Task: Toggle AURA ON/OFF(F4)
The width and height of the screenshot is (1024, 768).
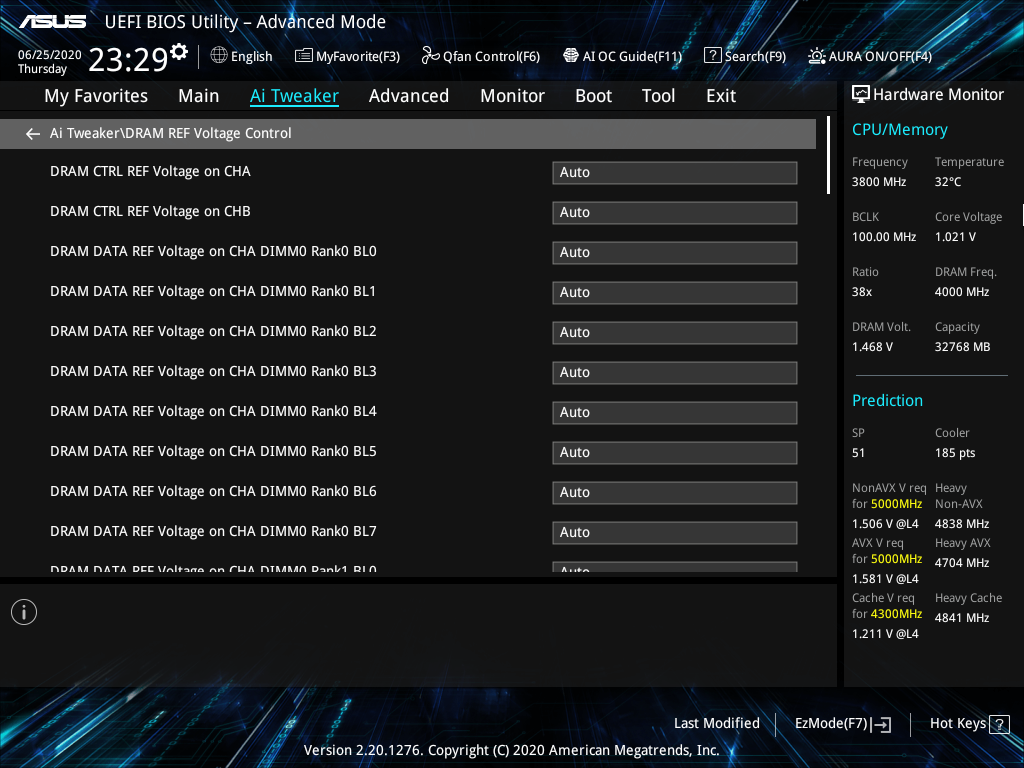Action: (870, 56)
